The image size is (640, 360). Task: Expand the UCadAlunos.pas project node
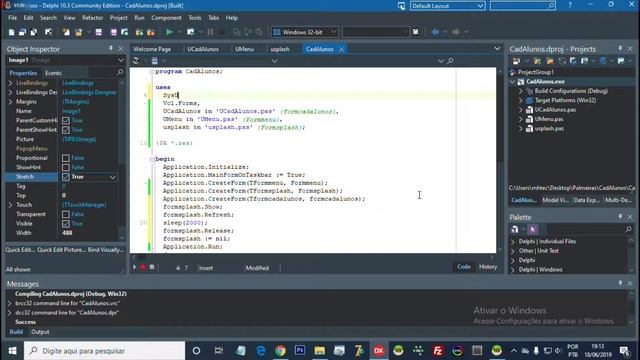pyautogui.click(x=520, y=110)
